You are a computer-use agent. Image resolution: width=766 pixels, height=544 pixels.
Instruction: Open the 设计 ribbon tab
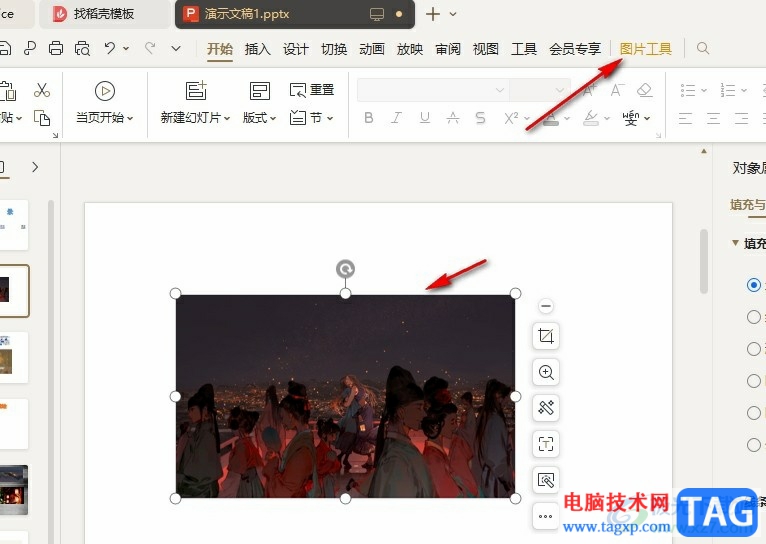coord(296,49)
